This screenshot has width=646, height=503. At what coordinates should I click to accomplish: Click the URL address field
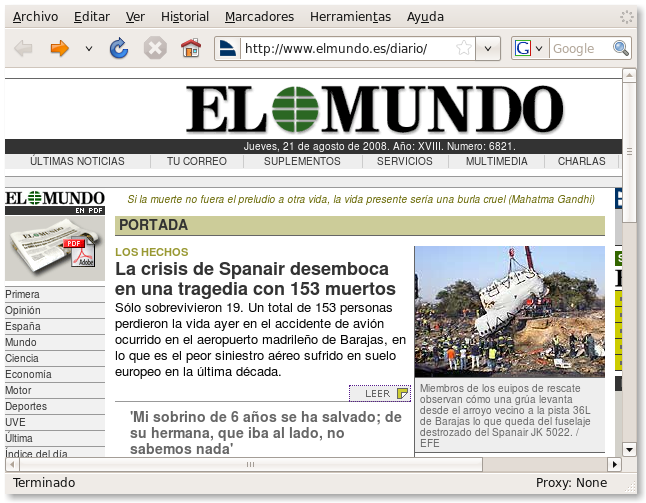click(348, 49)
